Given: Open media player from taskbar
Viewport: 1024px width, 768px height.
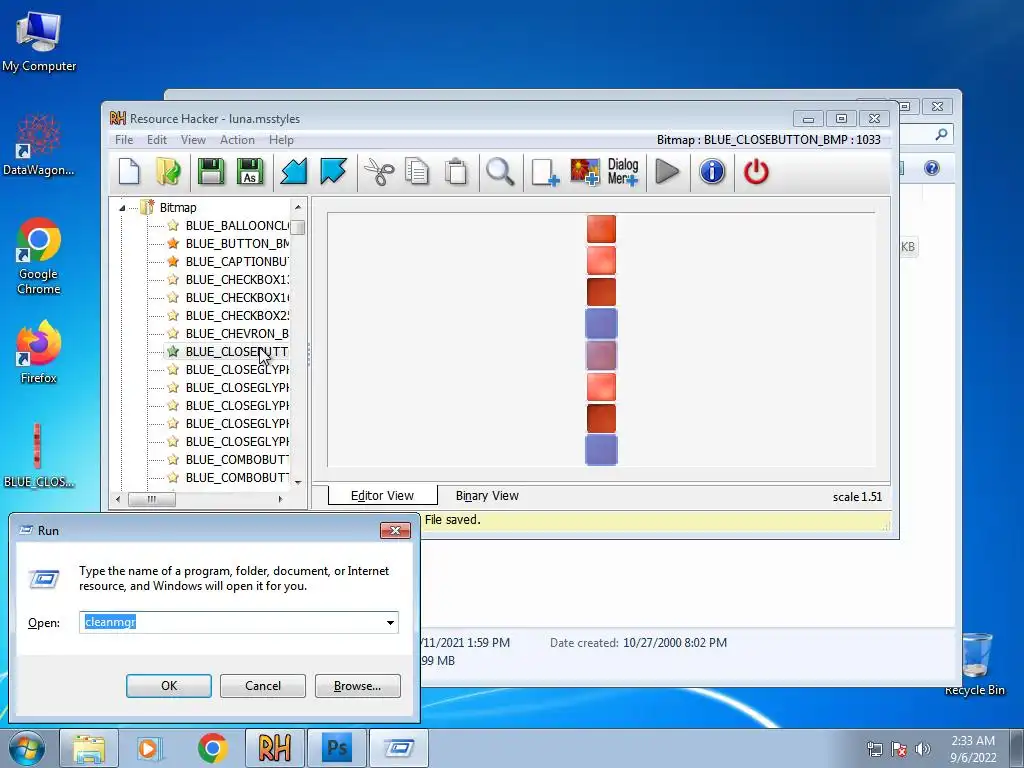Looking at the screenshot, I should pos(150,748).
